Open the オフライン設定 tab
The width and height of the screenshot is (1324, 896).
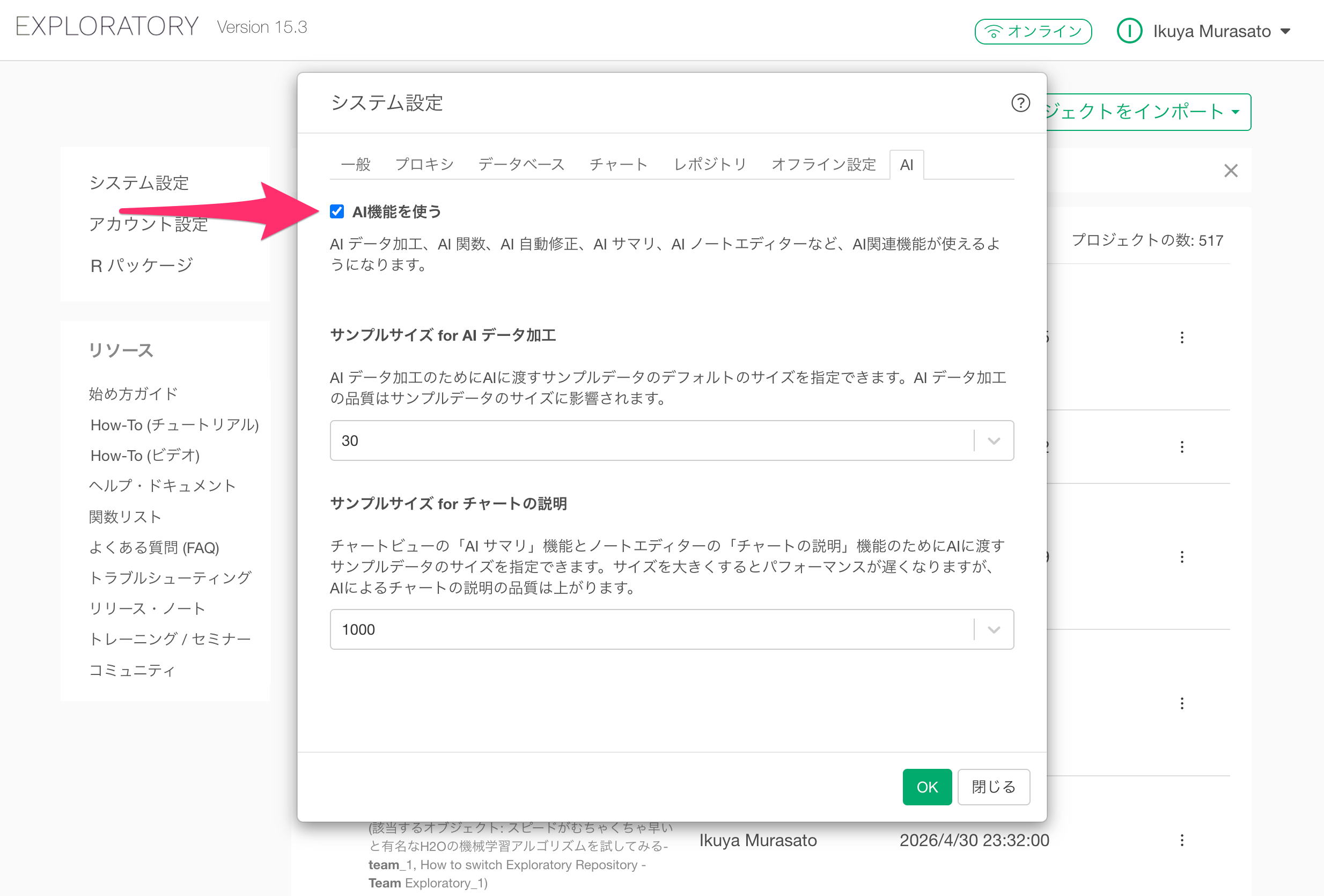pyautogui.click(x=824, y=165)
